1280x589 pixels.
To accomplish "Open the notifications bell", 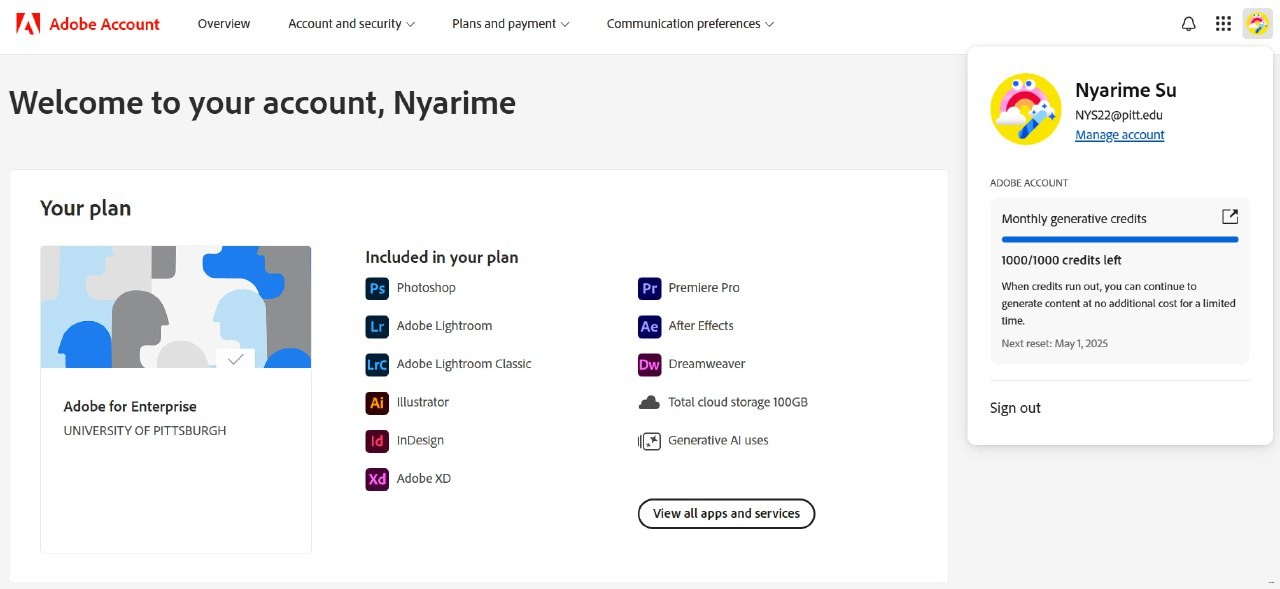I will [x=1189, y=24].
